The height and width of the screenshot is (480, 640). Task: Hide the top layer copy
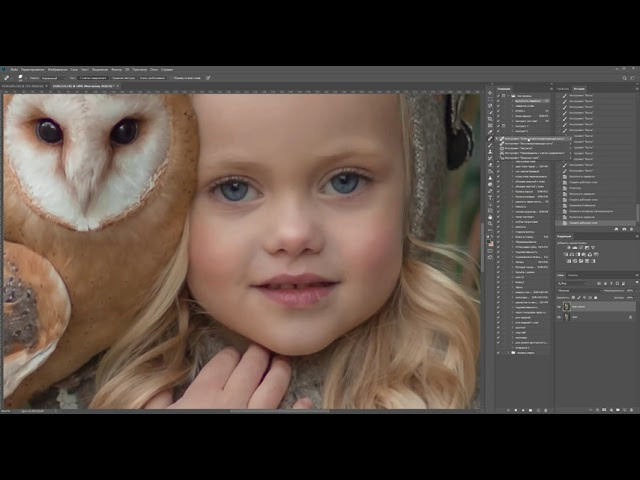click(x=559, y=307)
